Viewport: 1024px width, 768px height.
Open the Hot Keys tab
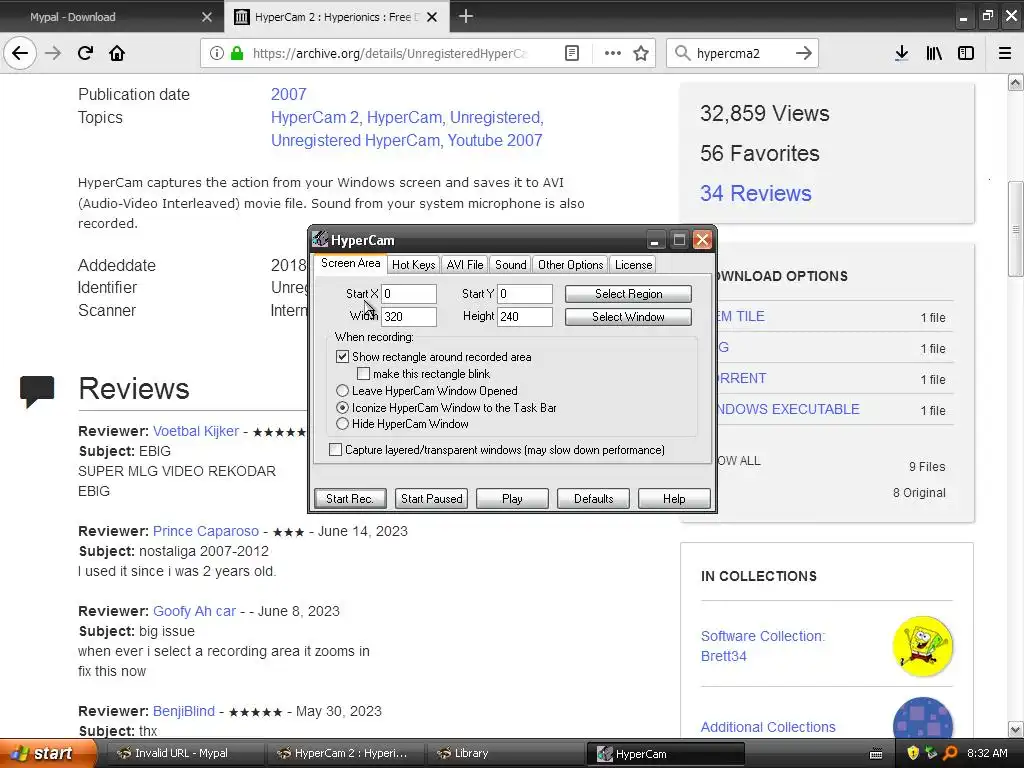click(413, 264)
